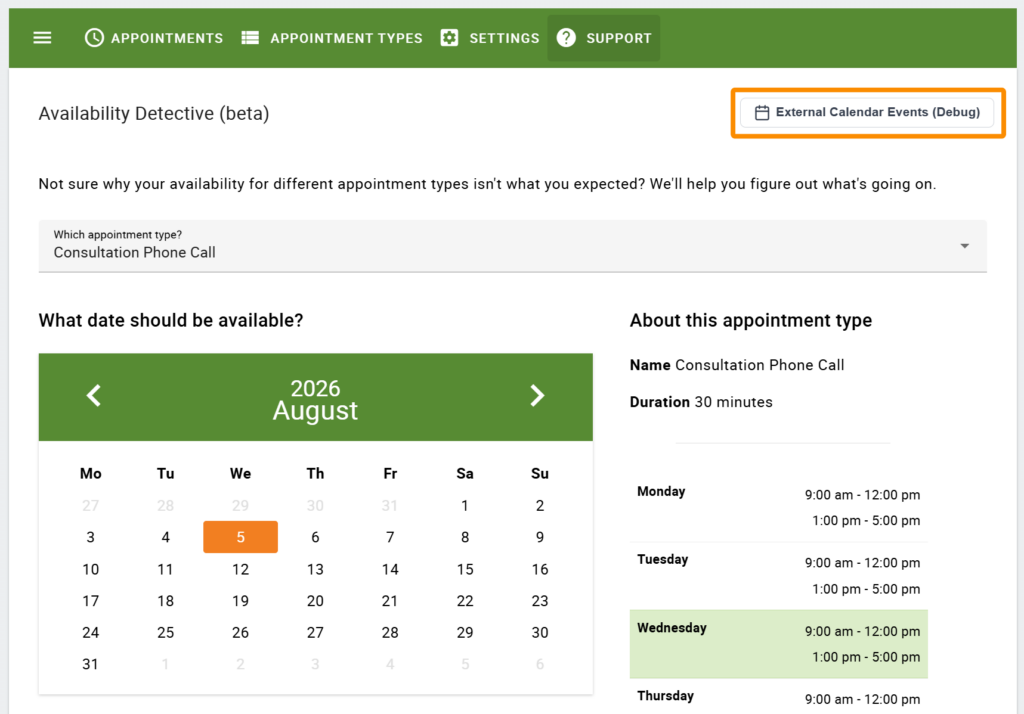Select August 10 on the calendar
This screenshot has width=1024, height=714.
[x=90, y=569]
